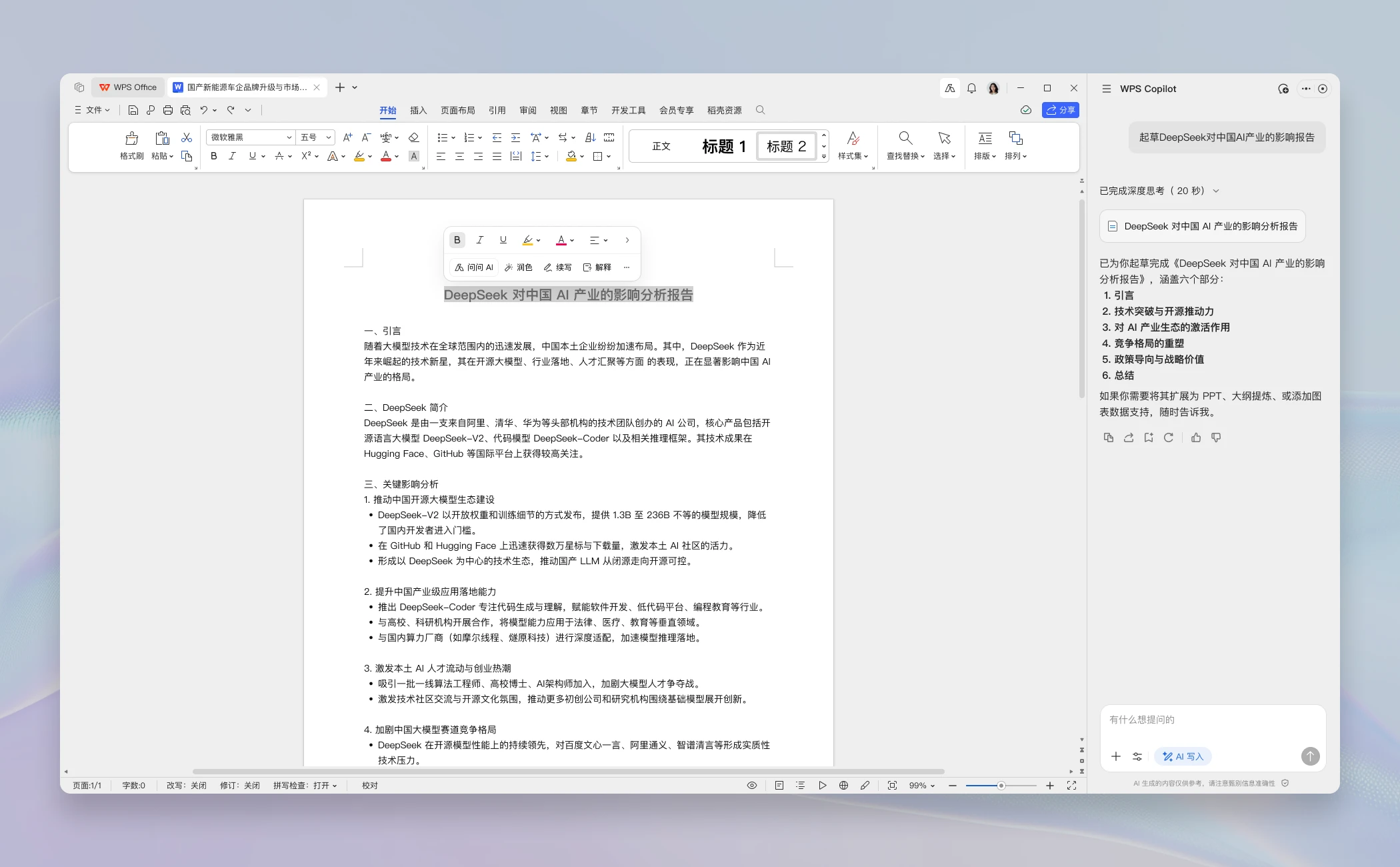
Task: Open the 拼写检查 dropdown in status bar
Action: click(305, 786)
